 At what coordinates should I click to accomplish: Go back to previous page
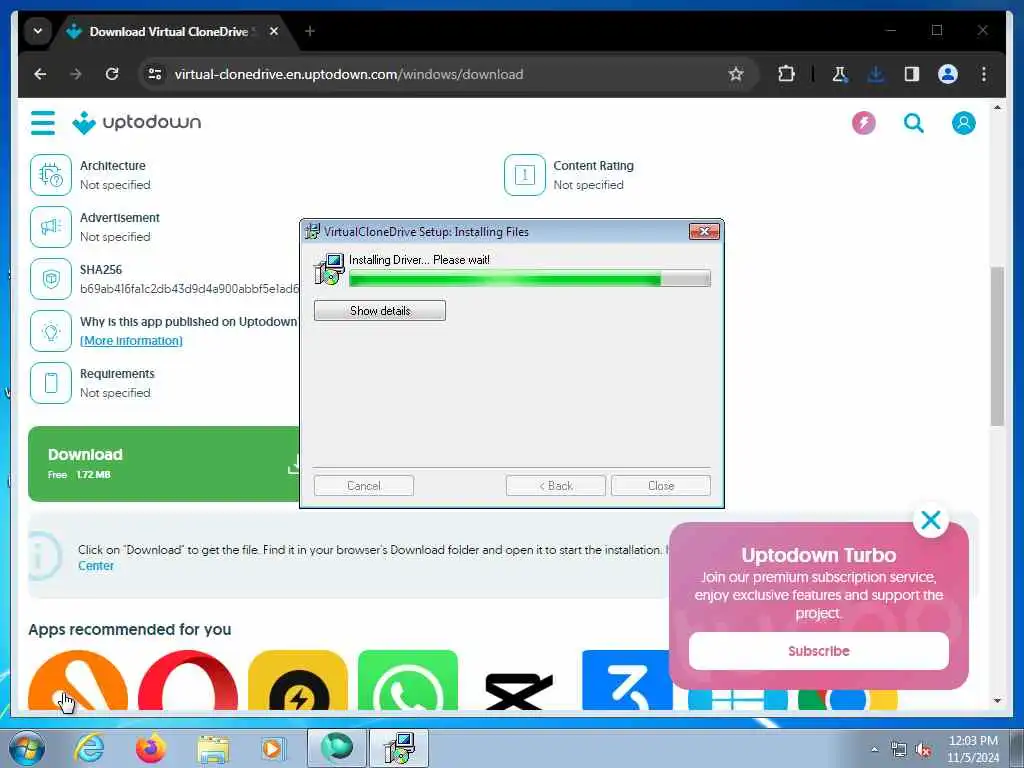click(40, 74)
